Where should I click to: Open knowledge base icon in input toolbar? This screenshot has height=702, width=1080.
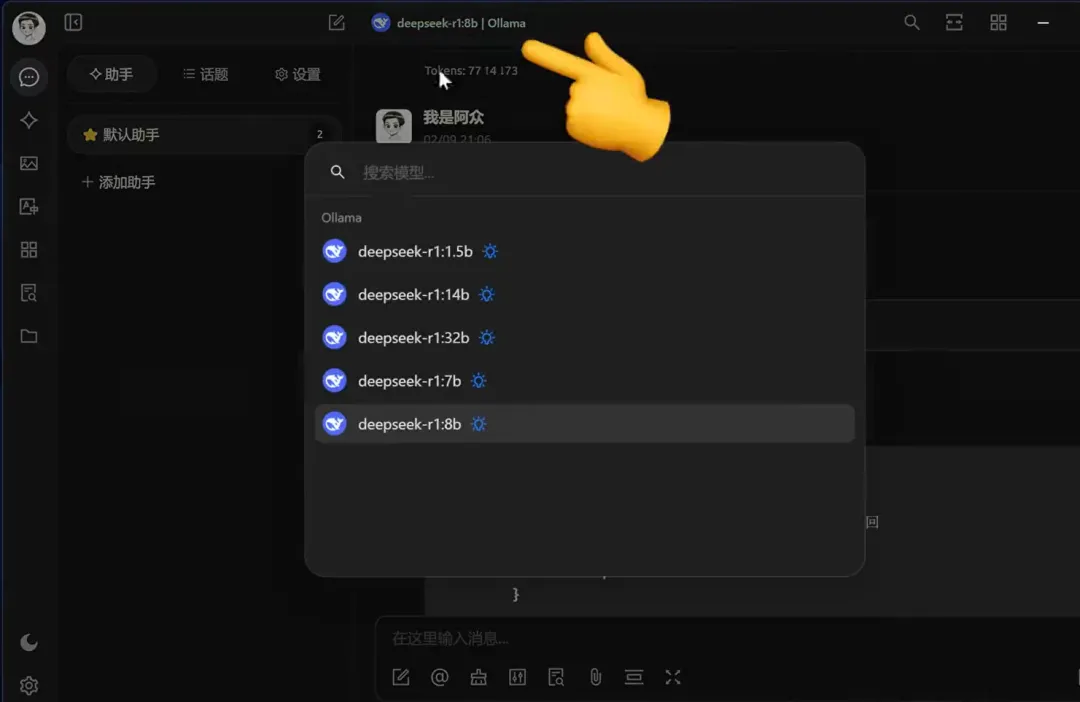[x=556, y=677]
